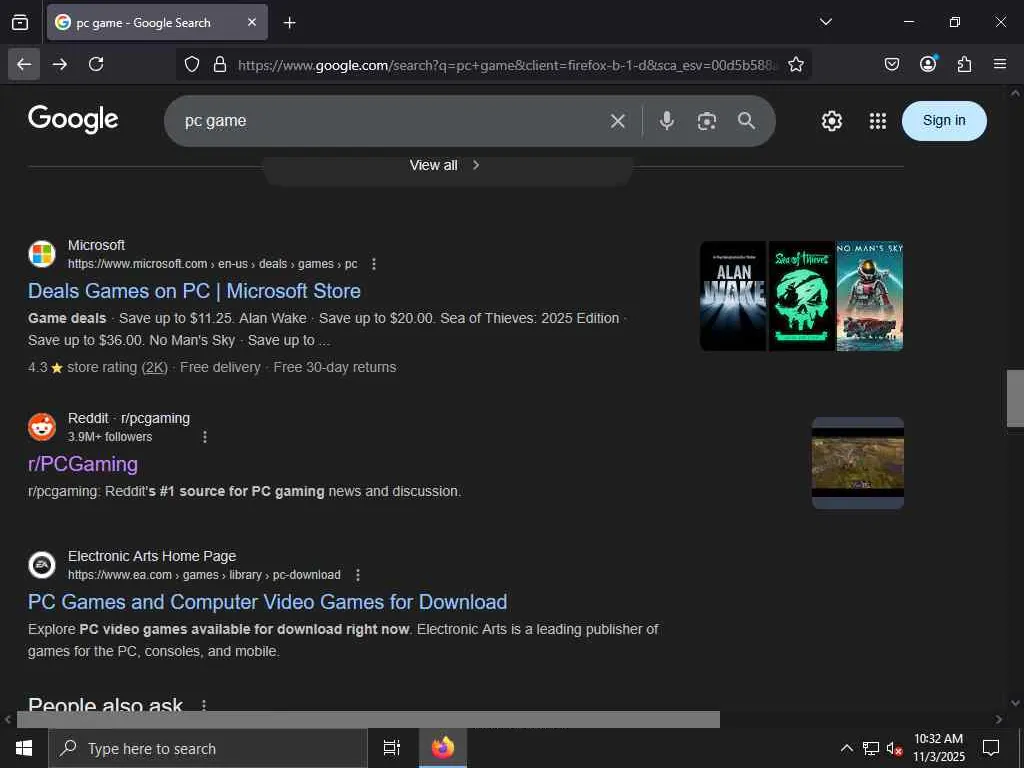This screenshot has height=768, width=1024.
Task: Open the Firefox View icon
Action: pyautogui.click(x=20, y=23)
